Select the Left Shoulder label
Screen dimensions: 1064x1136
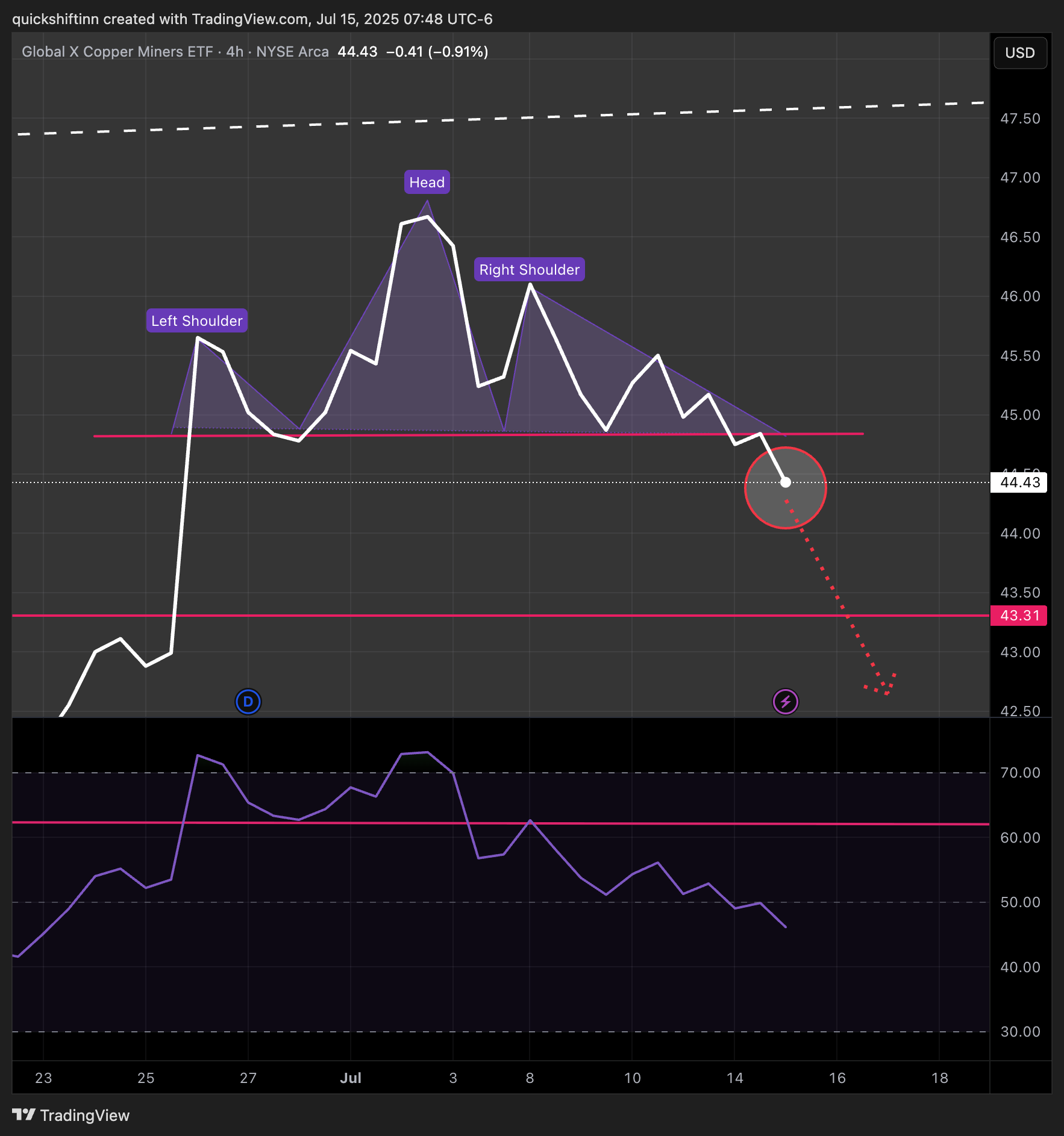[196, 321]
